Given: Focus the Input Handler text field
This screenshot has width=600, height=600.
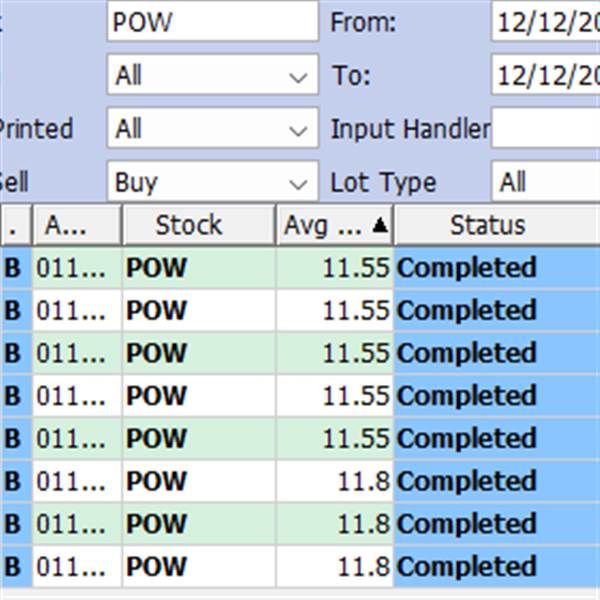Looking at the screenshot, I should 545,130.
